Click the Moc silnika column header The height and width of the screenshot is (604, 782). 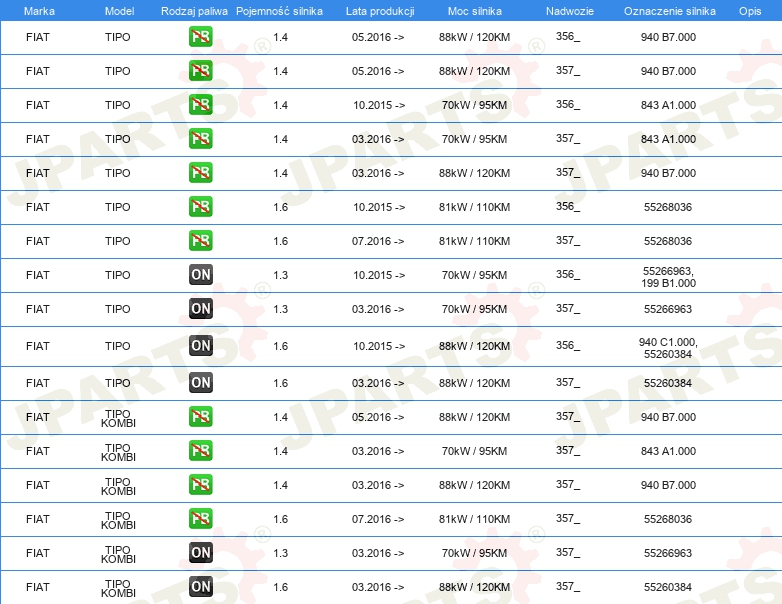[474, 9]
